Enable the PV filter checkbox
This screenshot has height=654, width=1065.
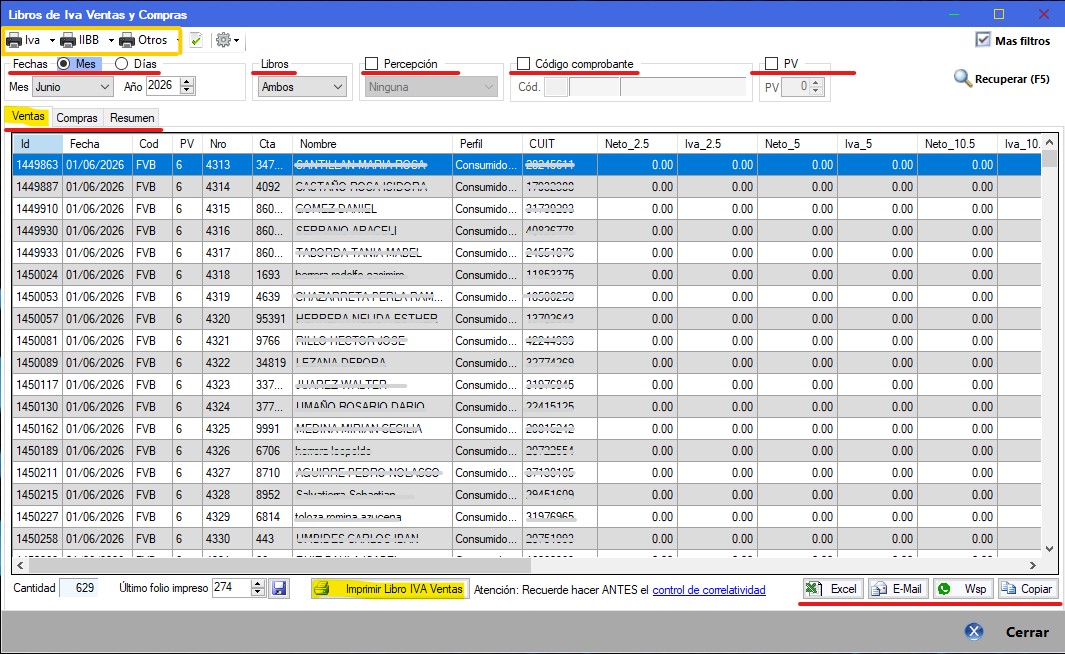click(x=772, y=64)
